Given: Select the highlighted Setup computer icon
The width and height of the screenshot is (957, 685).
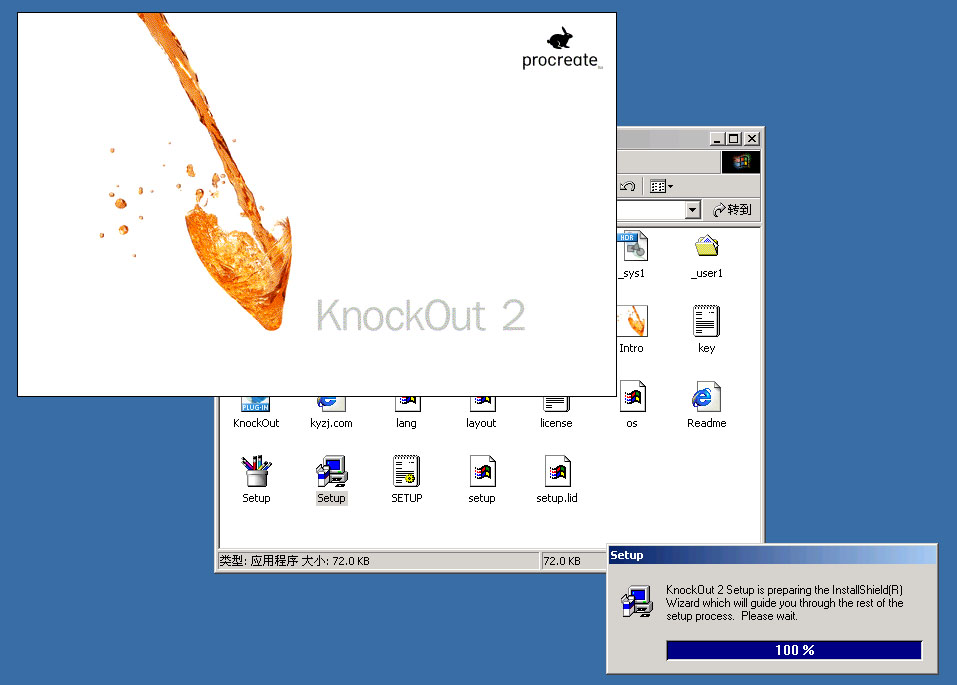Looking at the screenshot, I should coord(331,471).
